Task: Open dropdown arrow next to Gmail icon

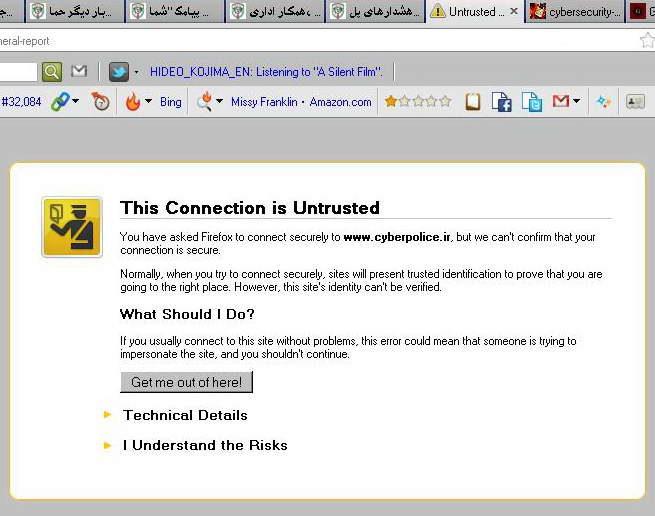Action: [x=577, y=102]
